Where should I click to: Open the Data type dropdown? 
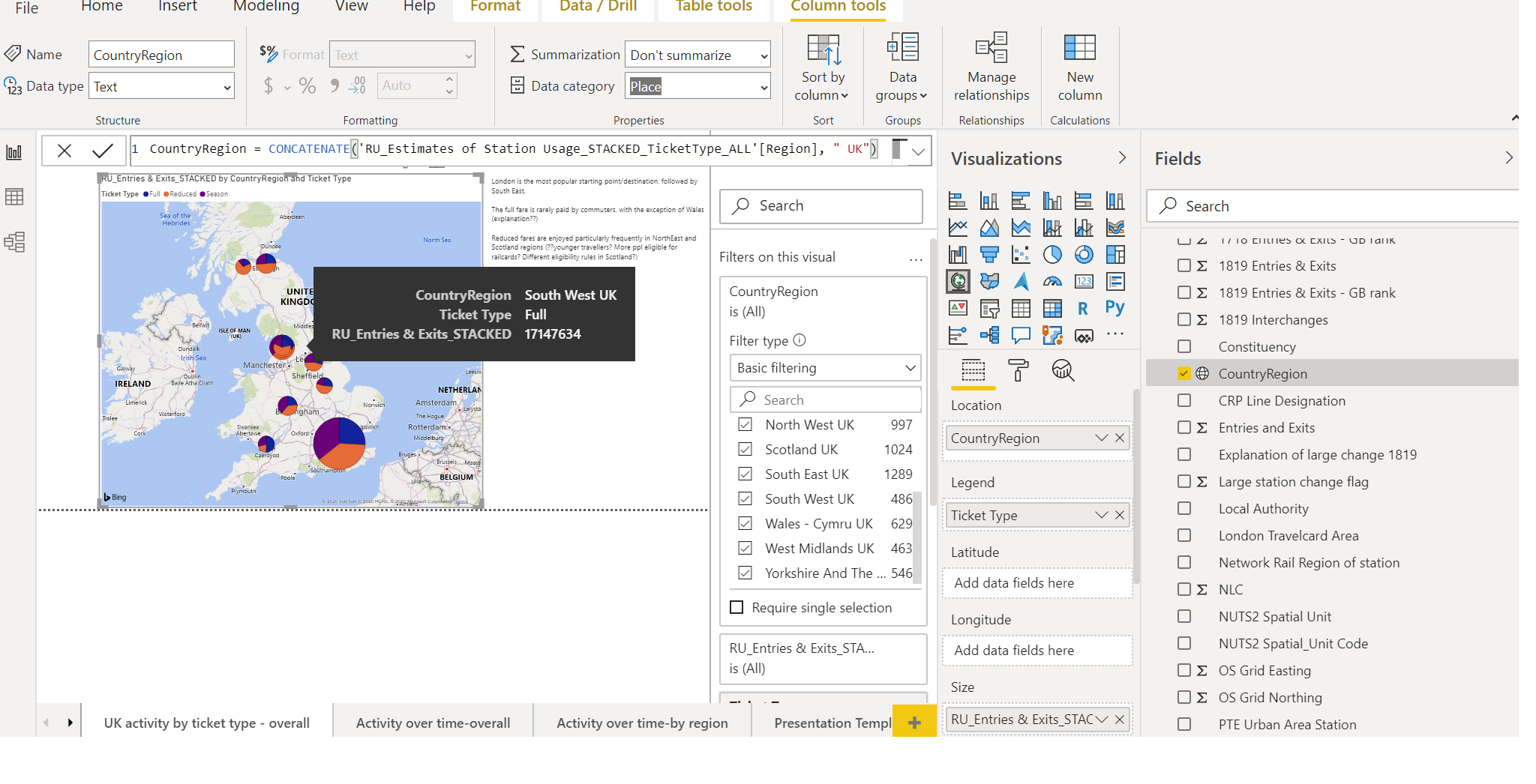pyautogui.click(x=161, y=86)
